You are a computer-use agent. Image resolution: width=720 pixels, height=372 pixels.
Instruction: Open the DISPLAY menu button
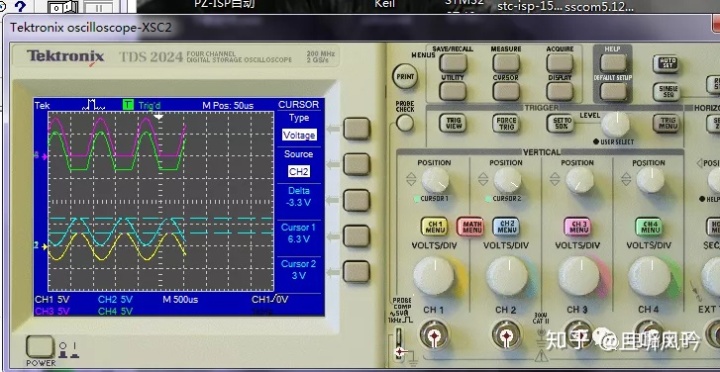point(560,91)
